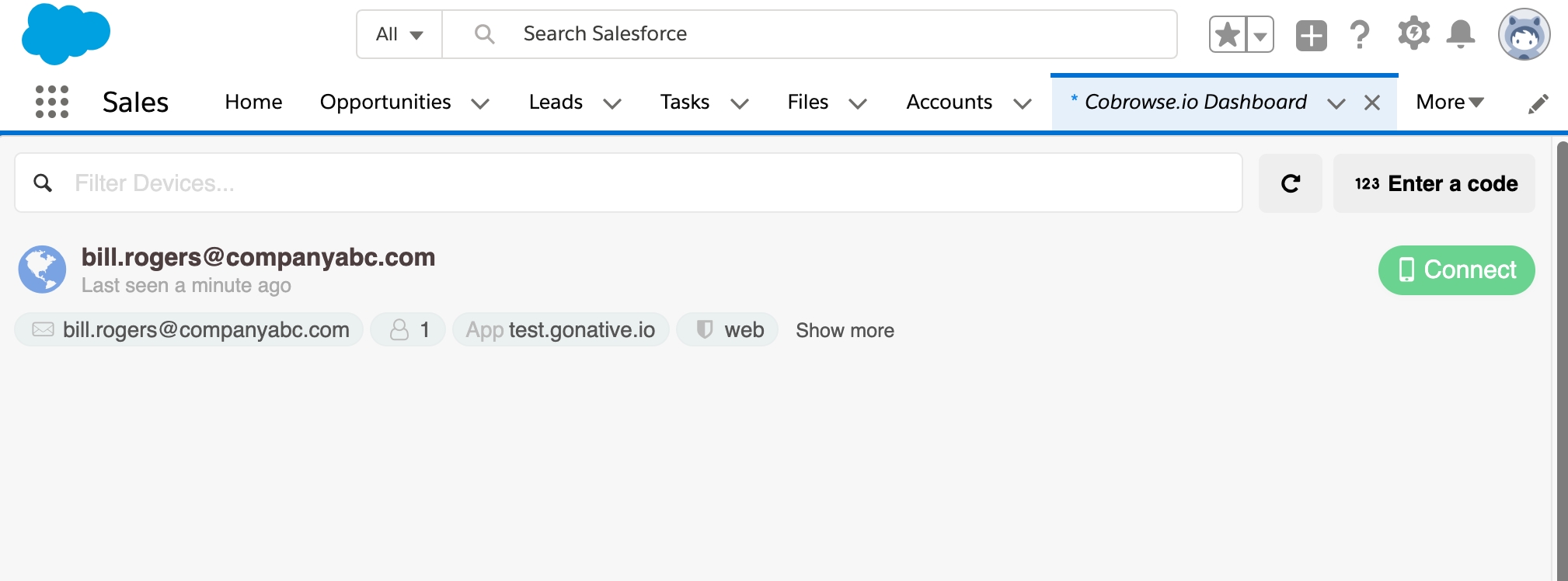Click the Sales app name
Image resolution: width=1568 pixels, height=581 pixels.
pyautogui.click(x=135, y=102)
